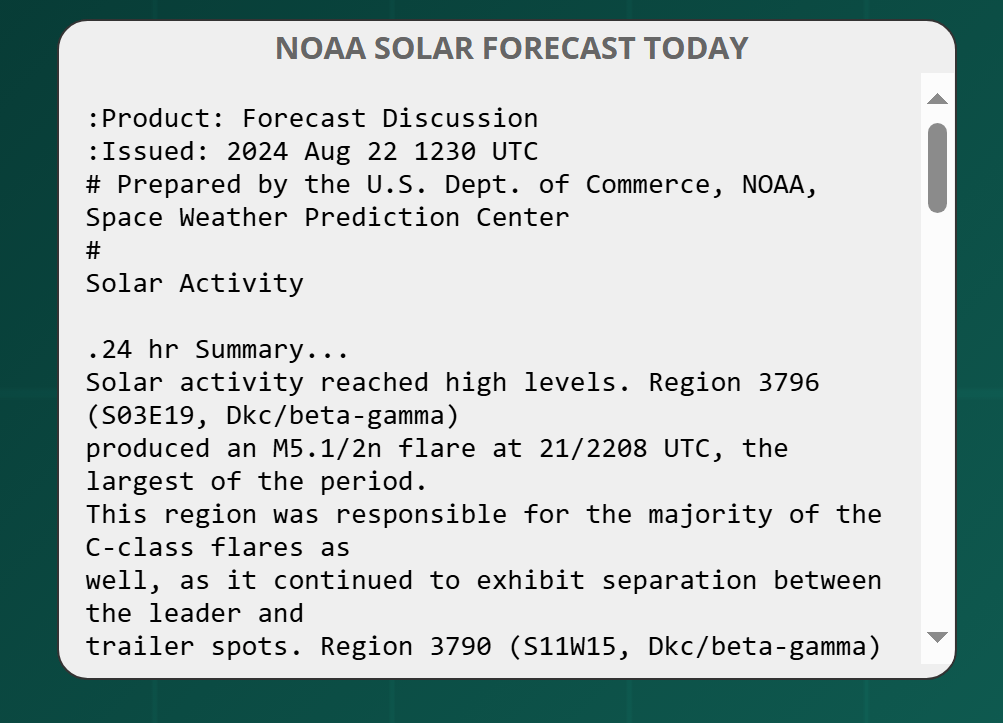Viewport: 1003px width, 723px height.
Task: Click the ':Product: Forecast Discussion' line
Action: 312,118
